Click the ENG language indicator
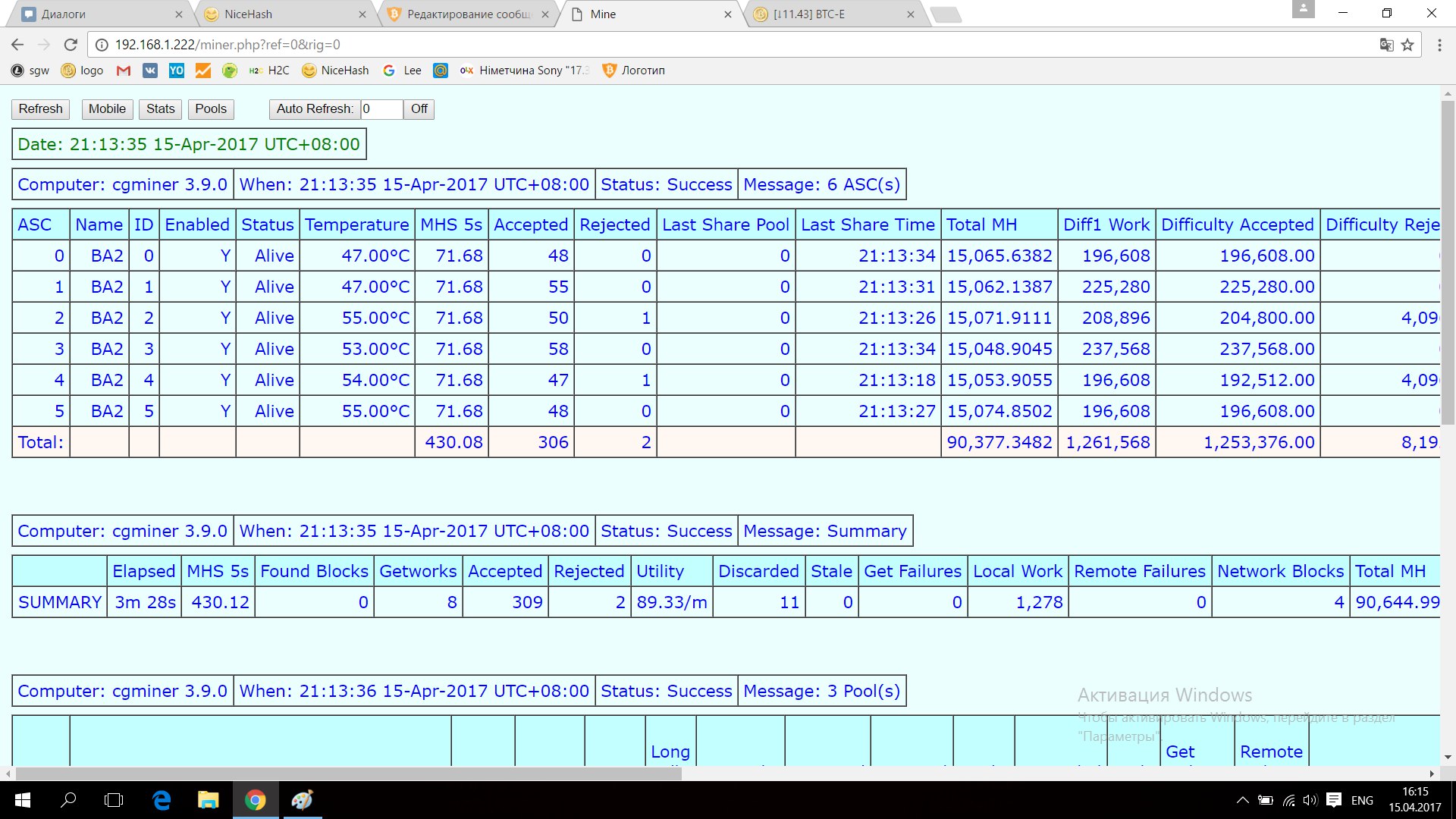Screen dimensions: 1456x819 point(1362,800)
